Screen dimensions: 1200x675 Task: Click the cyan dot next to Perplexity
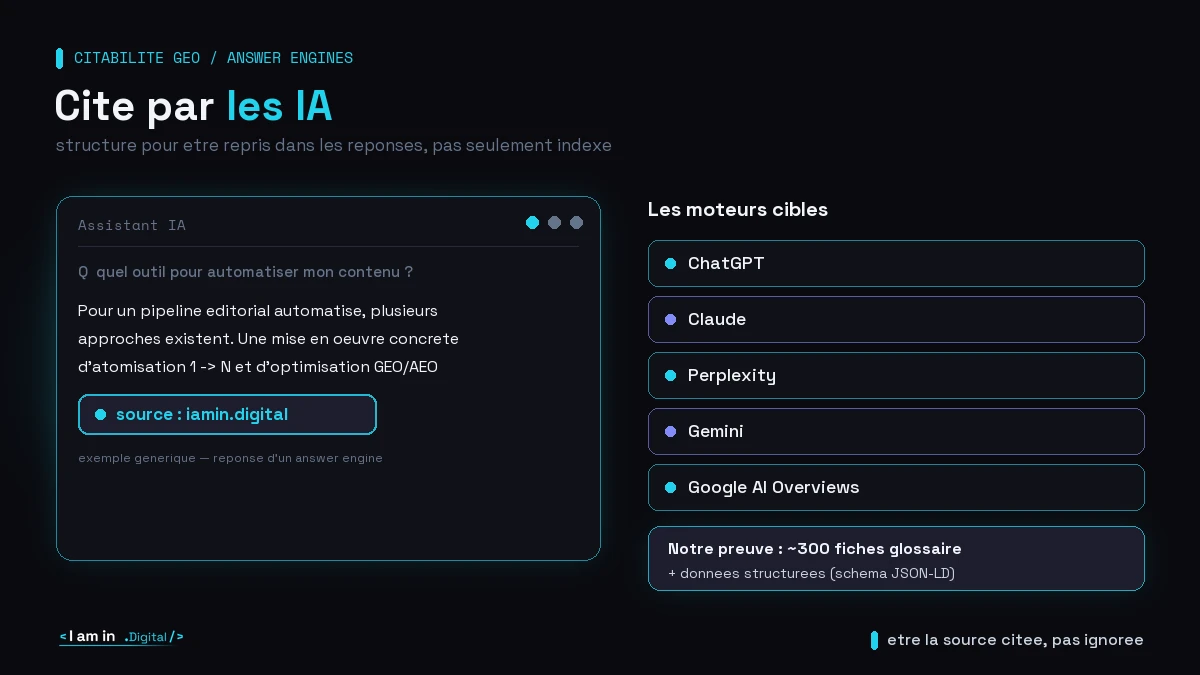[x=671, y=375]
